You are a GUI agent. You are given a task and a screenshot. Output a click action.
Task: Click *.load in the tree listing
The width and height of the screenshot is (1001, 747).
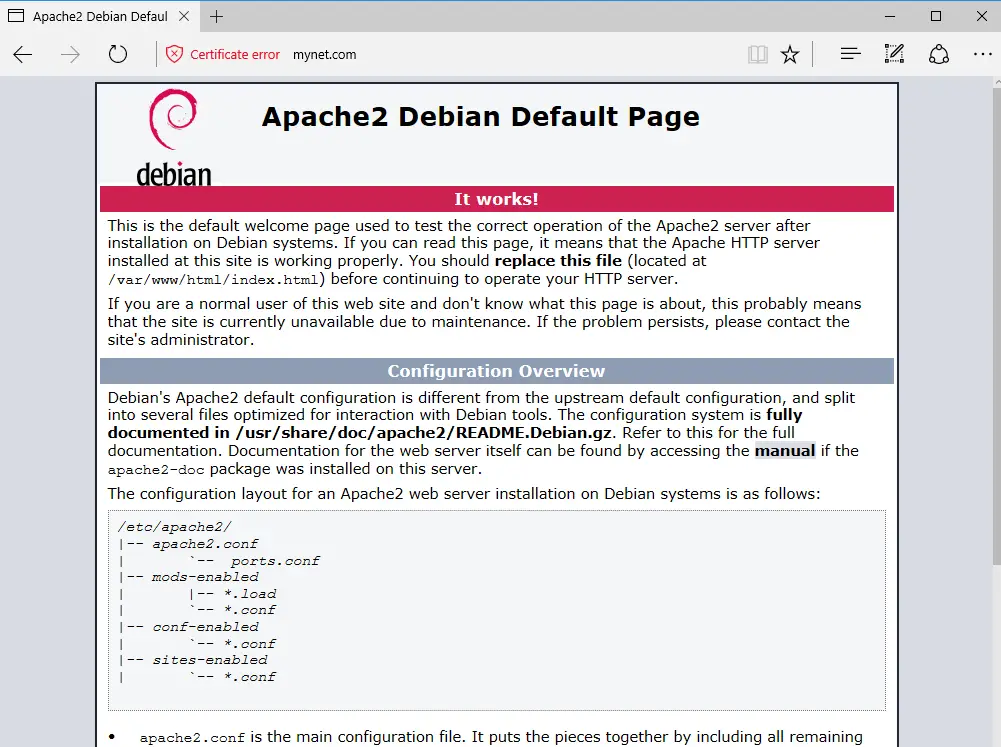250,594
